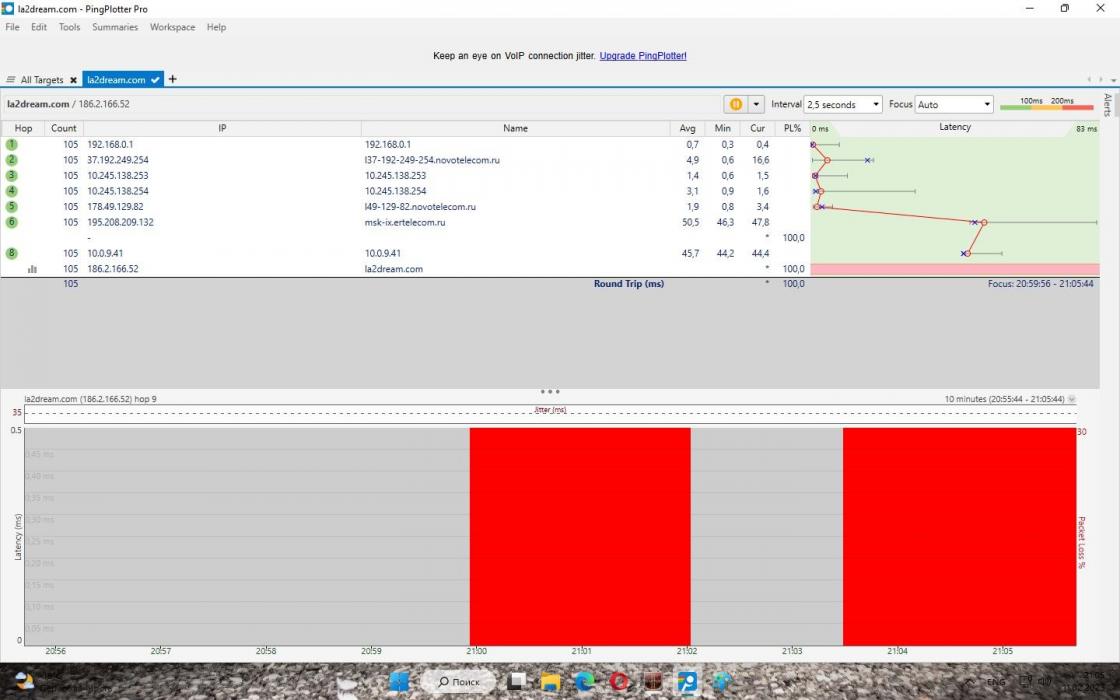Open the Alerts side panel

(x=1107, y=105)
